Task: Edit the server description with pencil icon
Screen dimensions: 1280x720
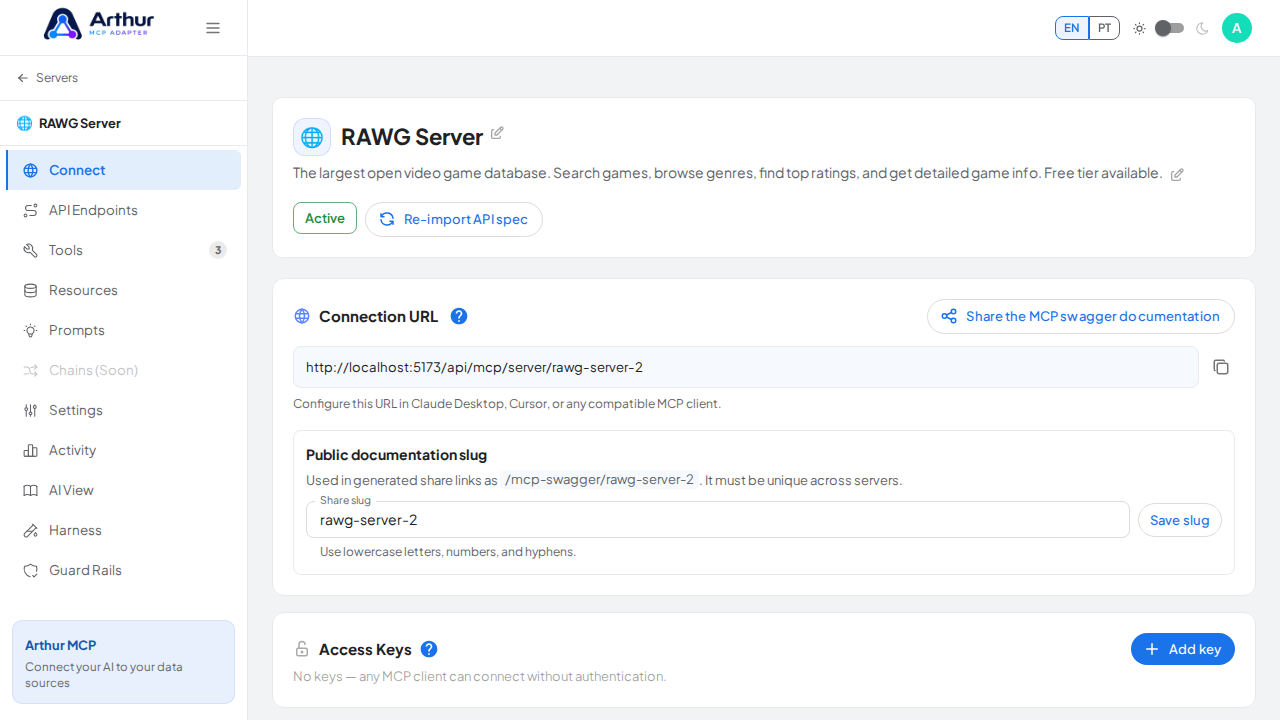Action: click(1177, 175)
